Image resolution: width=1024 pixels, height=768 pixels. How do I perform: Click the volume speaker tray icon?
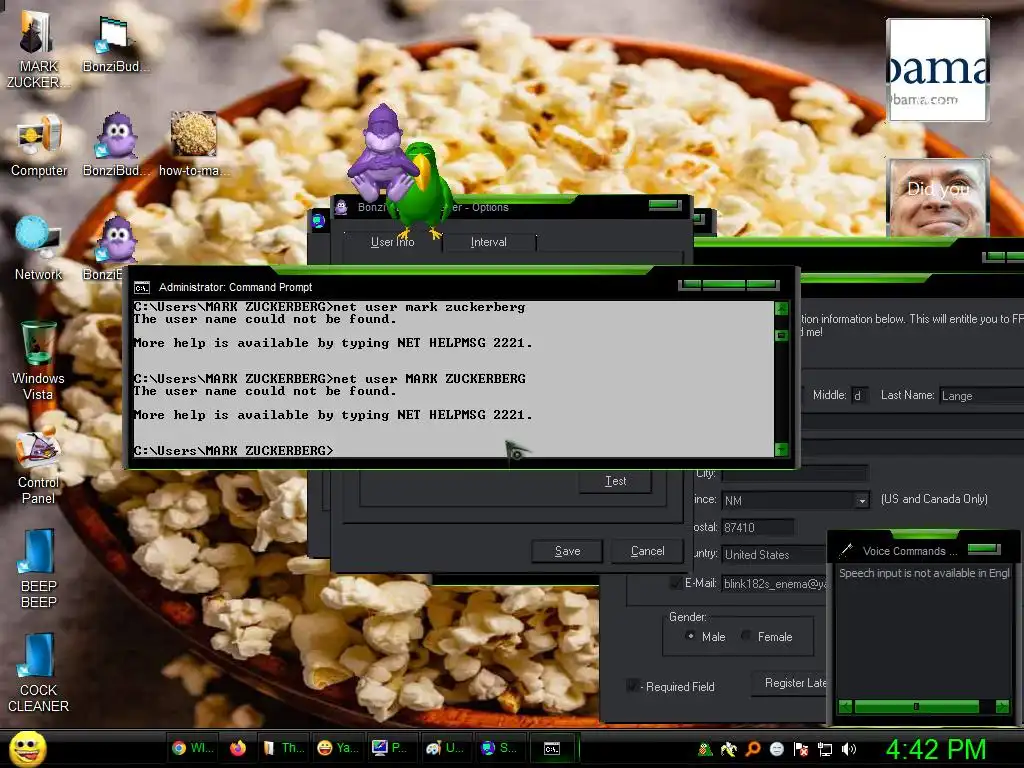[849, 749]
